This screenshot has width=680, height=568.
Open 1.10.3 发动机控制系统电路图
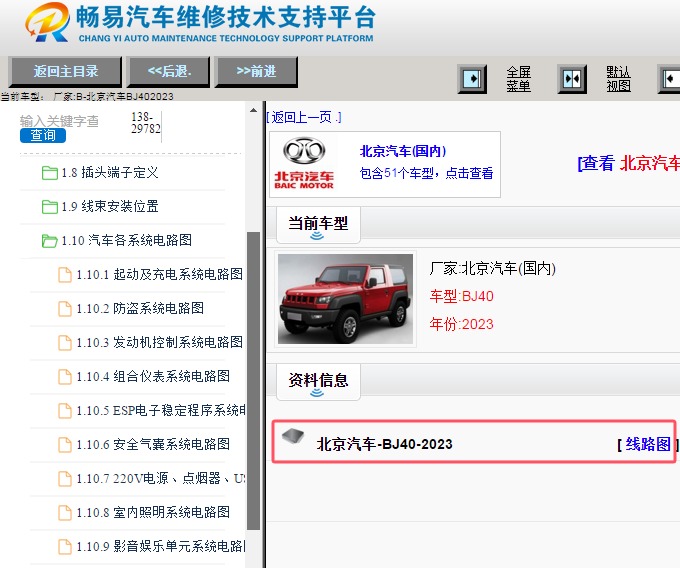[x=160, y=342]
